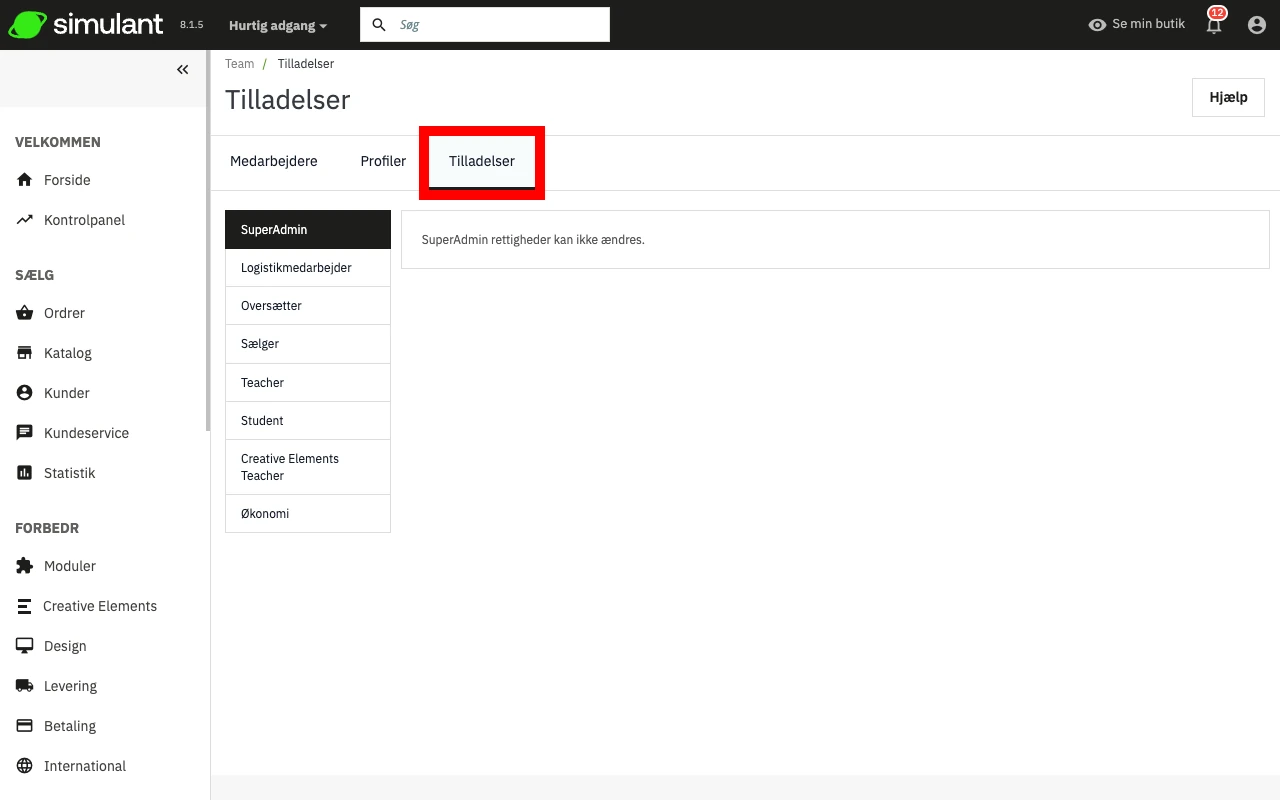Click the Statistik chart icon
This screenshot has height=800, width=1280.
(x=25, y=473)
